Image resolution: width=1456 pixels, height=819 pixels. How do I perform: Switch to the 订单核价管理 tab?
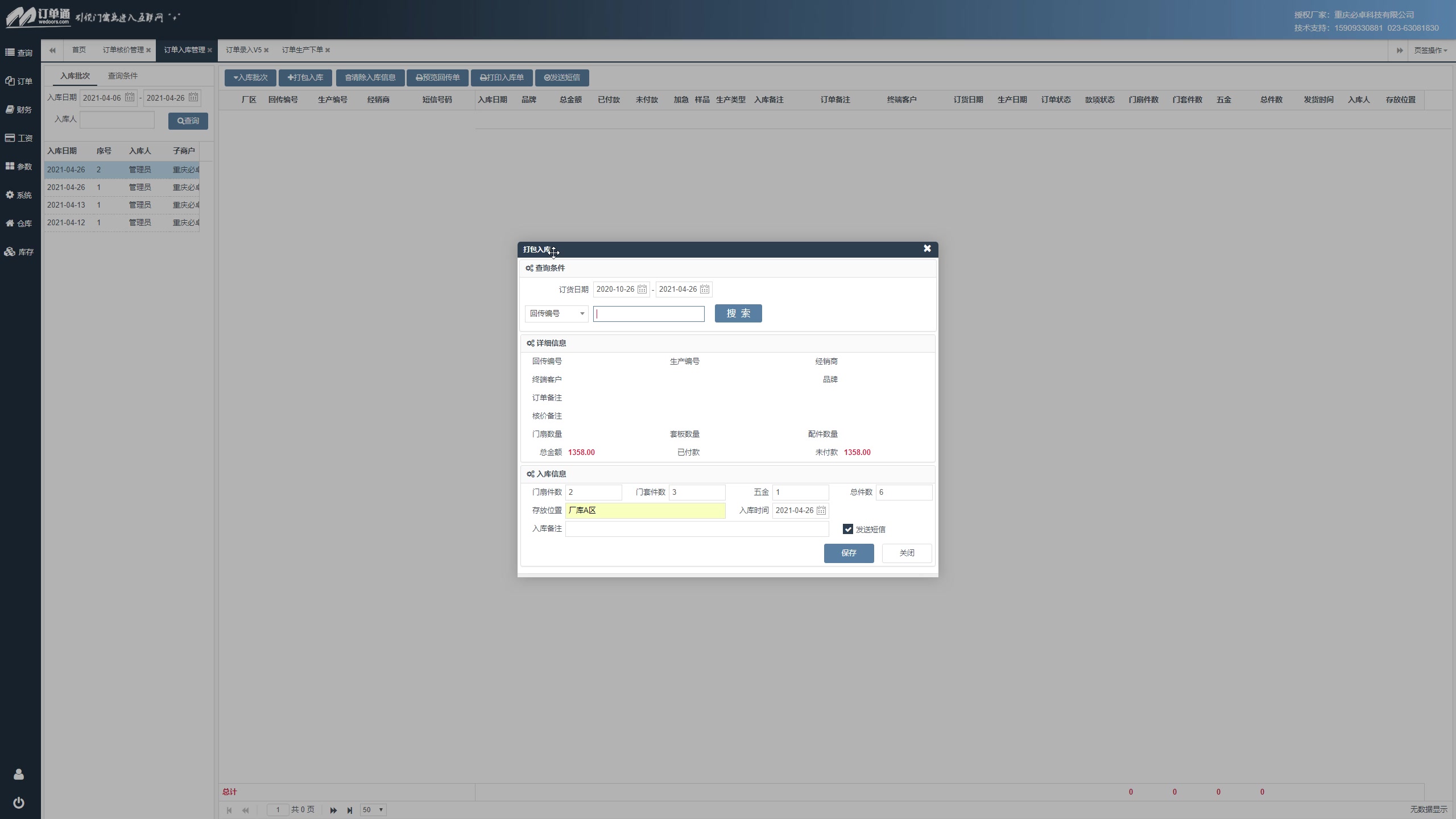[123, 50]
